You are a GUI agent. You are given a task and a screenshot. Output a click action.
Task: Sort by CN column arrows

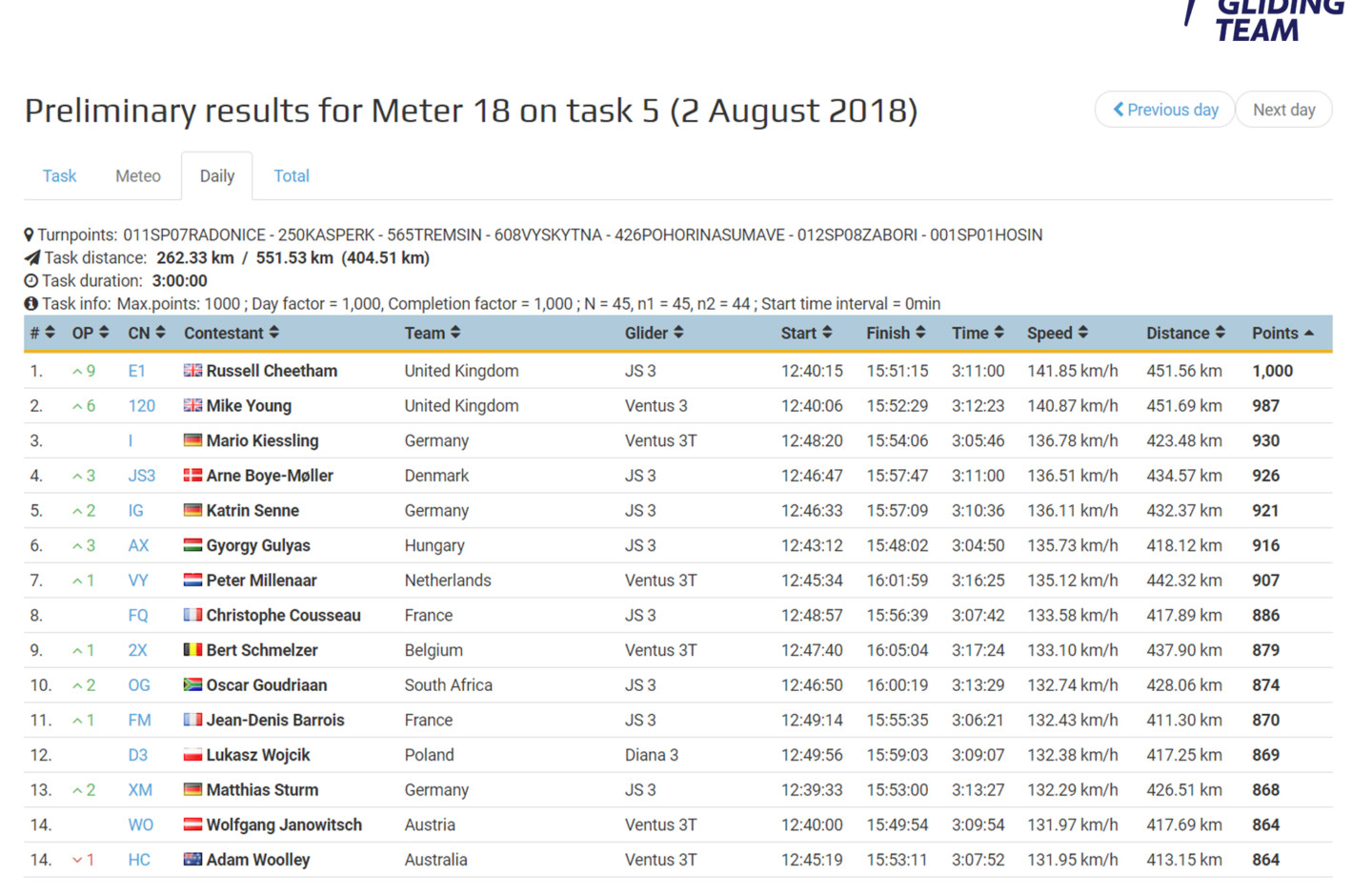point(160,333)
